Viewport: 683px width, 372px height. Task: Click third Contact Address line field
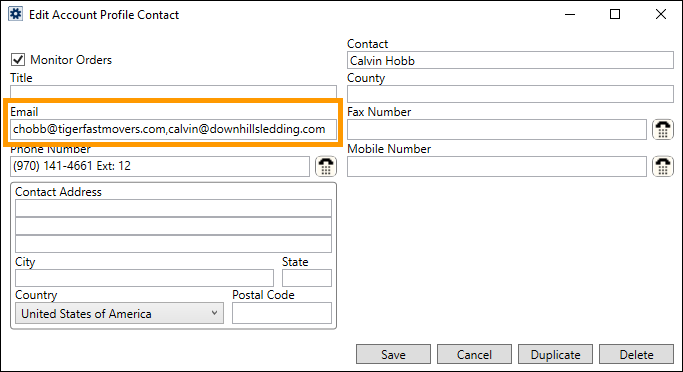coord(173,244)
